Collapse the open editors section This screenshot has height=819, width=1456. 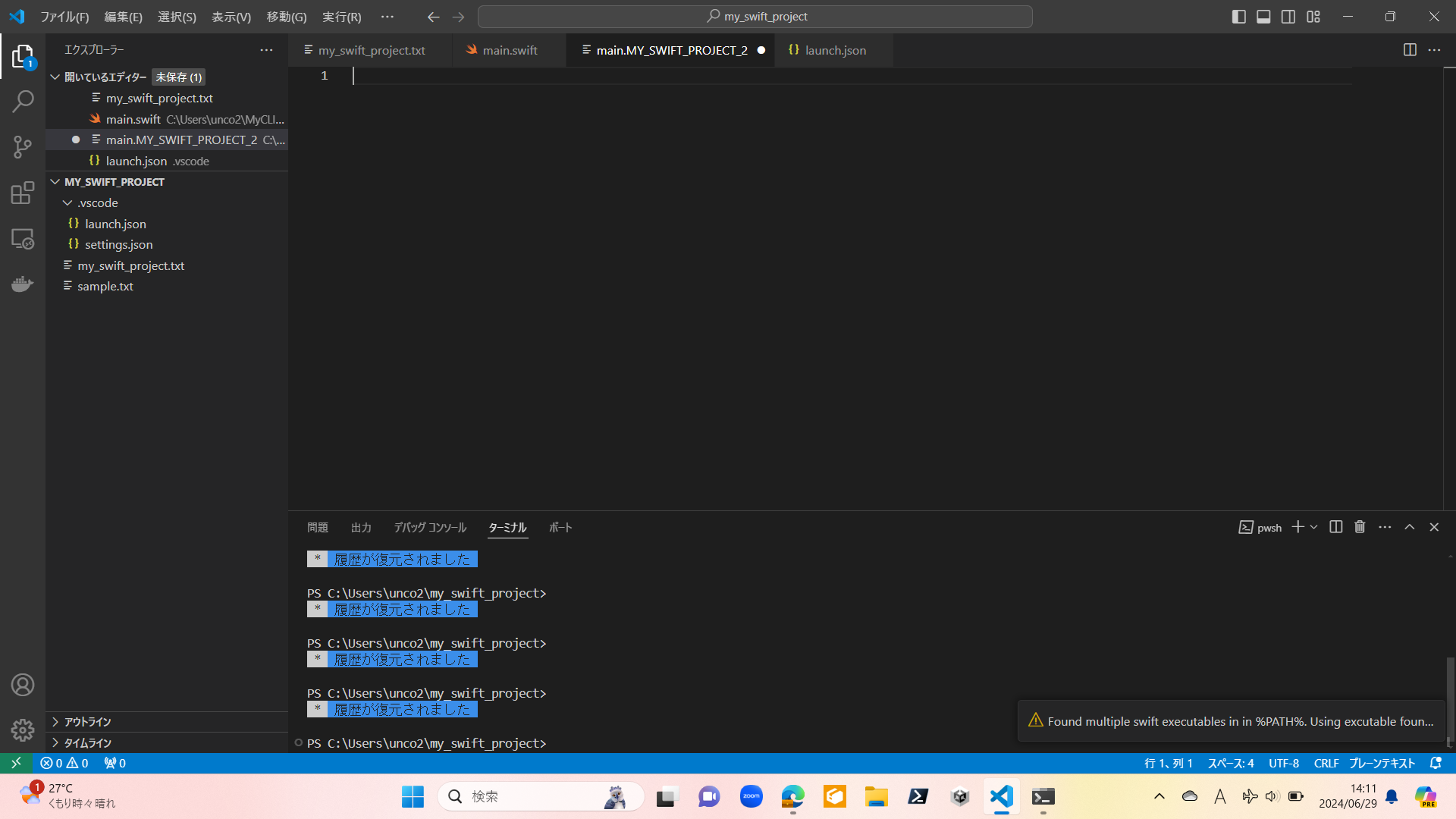click(x=55, y=77)
